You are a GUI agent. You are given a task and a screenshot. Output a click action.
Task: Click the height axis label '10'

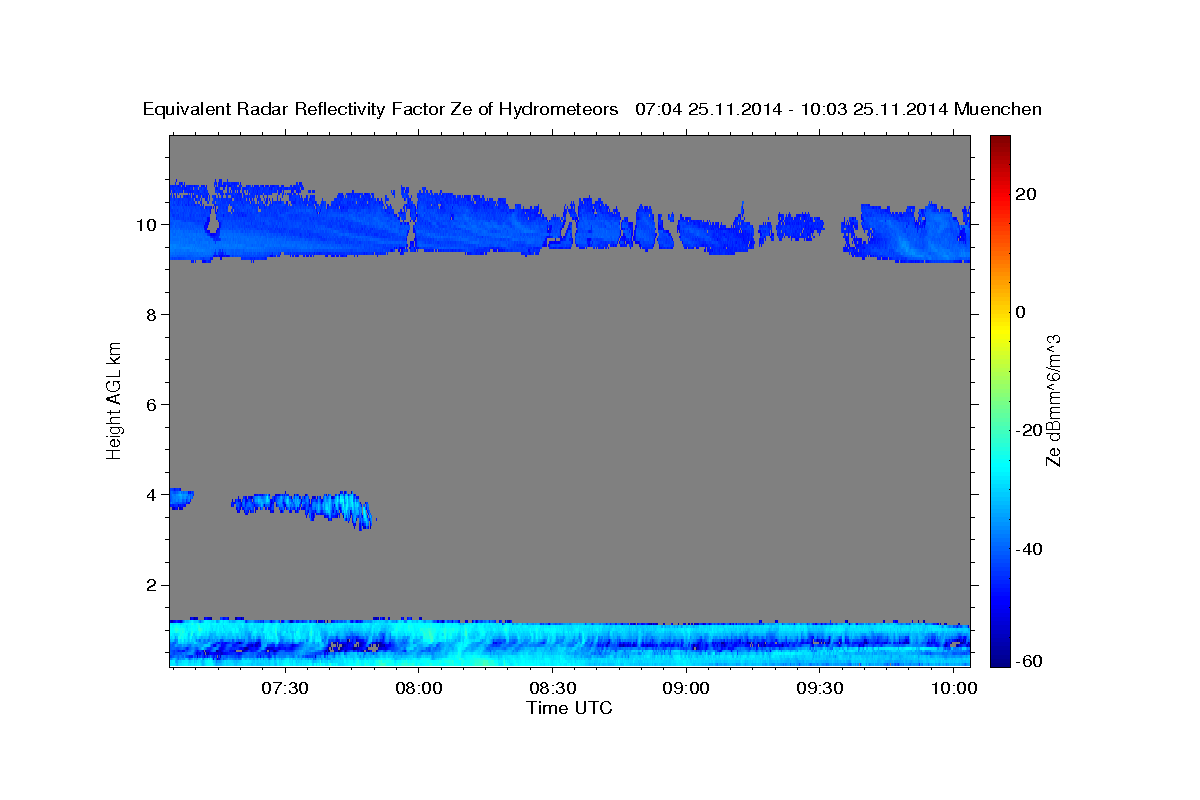pos(145,224)
